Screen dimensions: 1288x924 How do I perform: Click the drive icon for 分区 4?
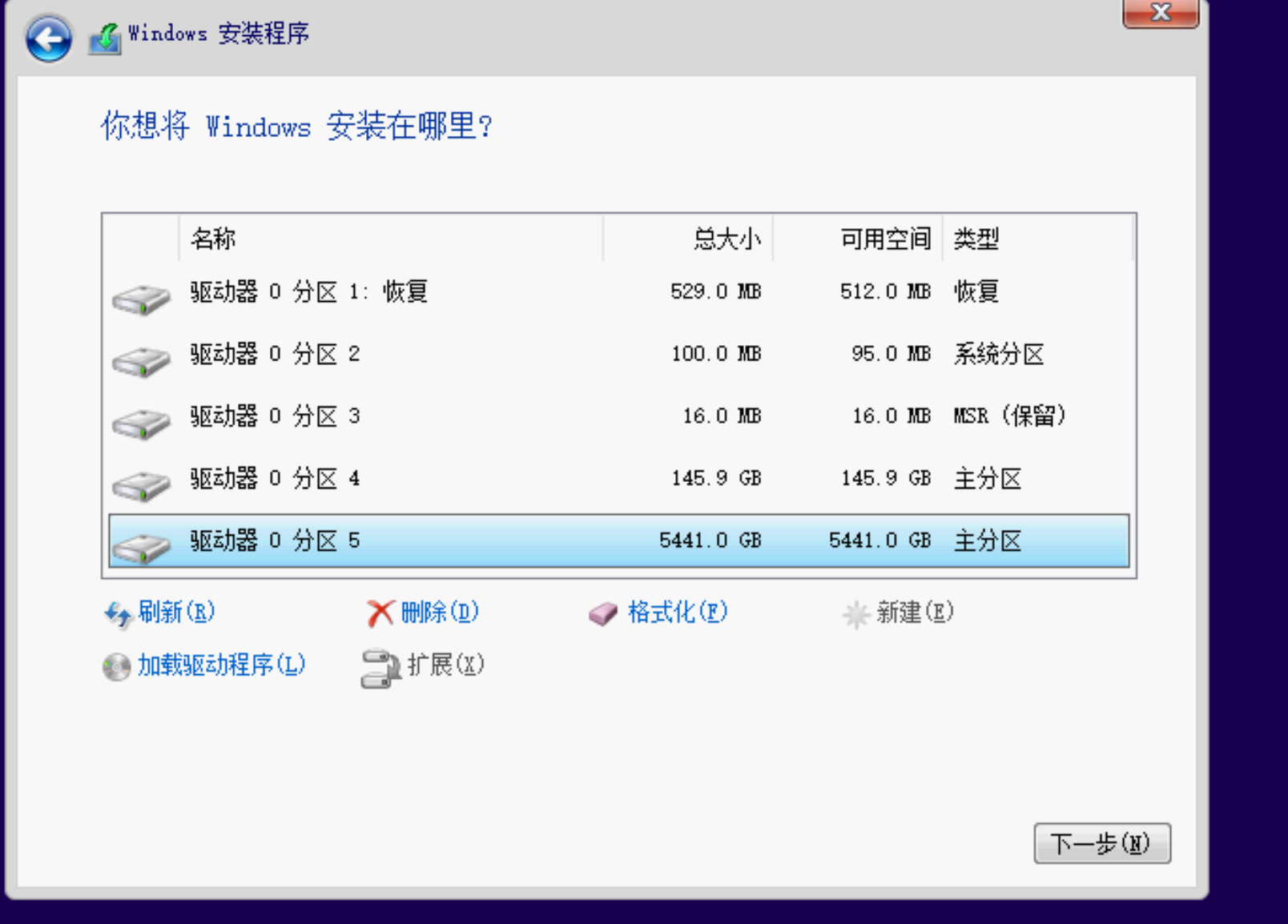click(141, 485)
